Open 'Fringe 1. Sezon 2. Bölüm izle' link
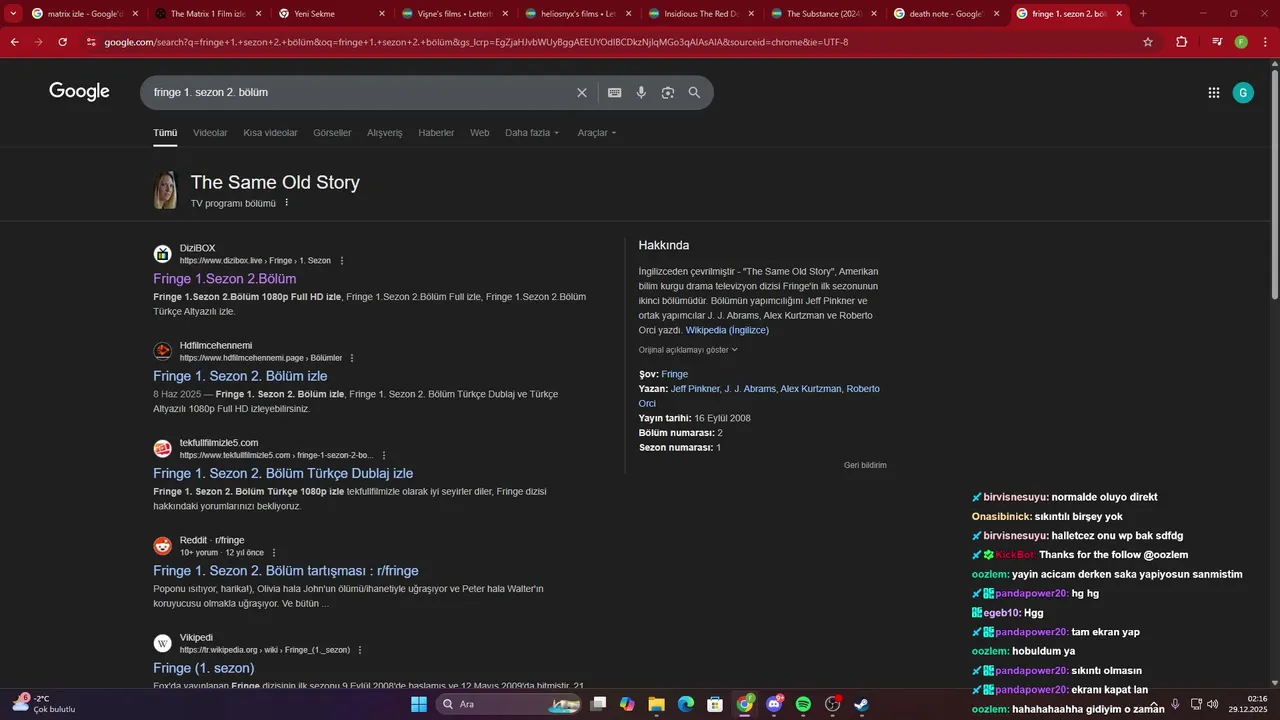Image resolution: width=1280 pixels, height=720 pixels. [x=240, y=376]
